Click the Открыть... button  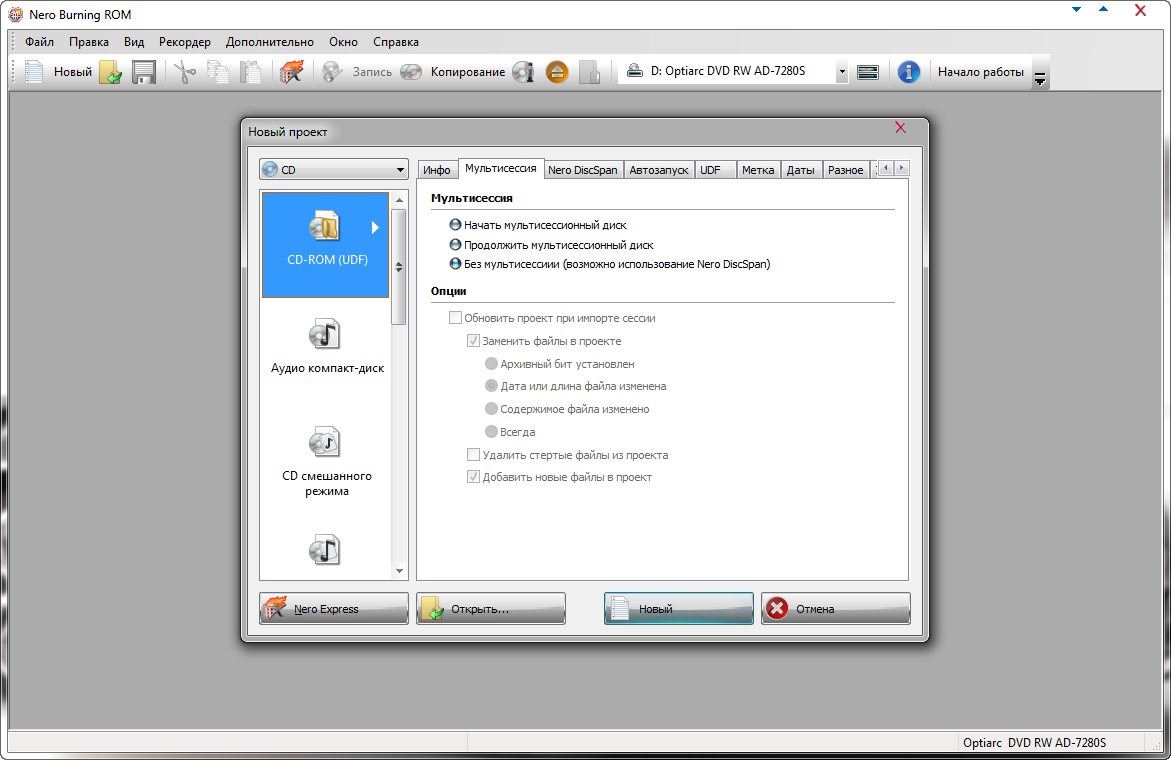491,608
